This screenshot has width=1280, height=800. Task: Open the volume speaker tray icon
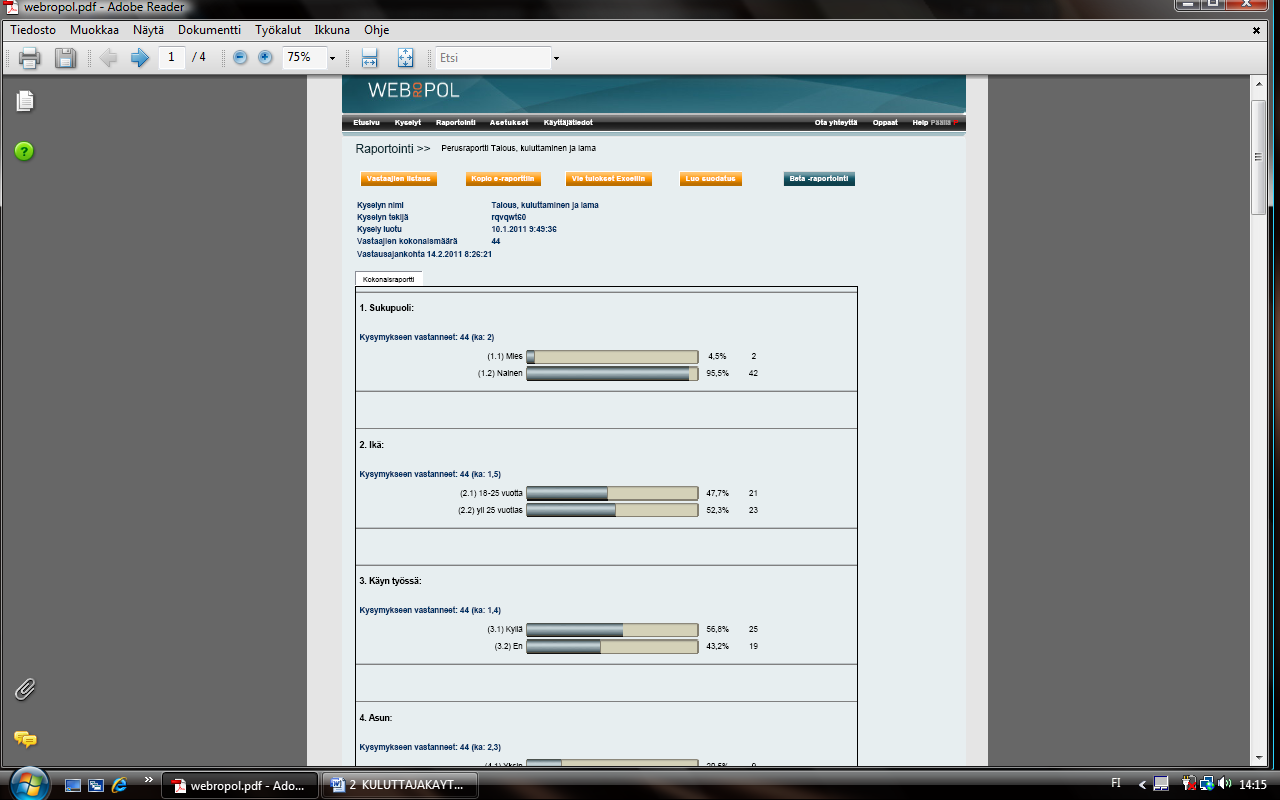tap(1225, 783)
